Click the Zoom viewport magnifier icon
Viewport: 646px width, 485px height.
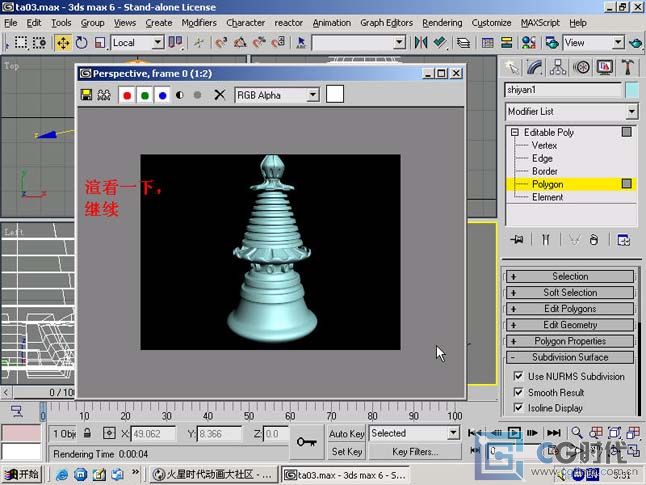point(577,433)
